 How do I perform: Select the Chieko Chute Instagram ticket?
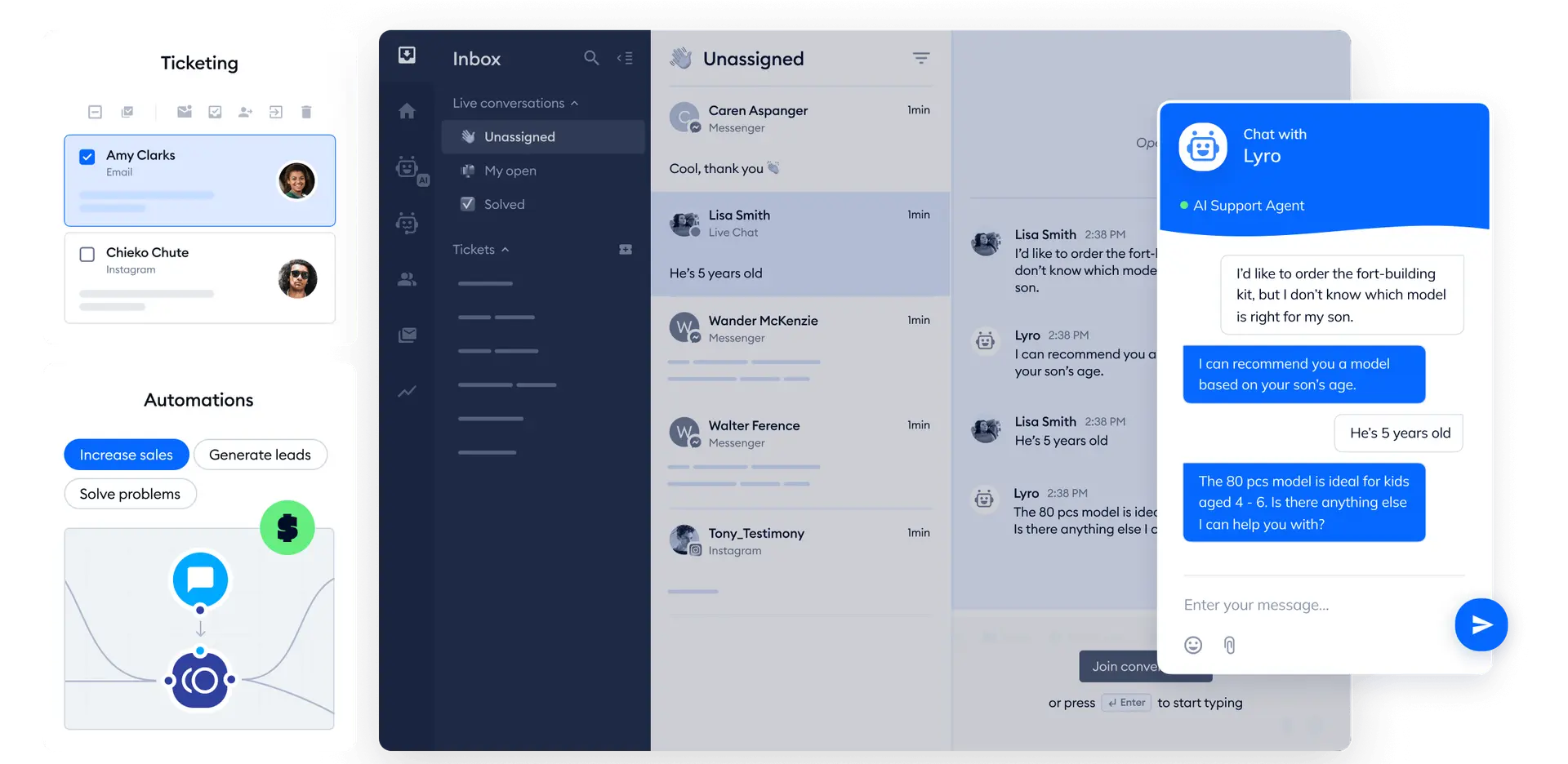(87, 254)
